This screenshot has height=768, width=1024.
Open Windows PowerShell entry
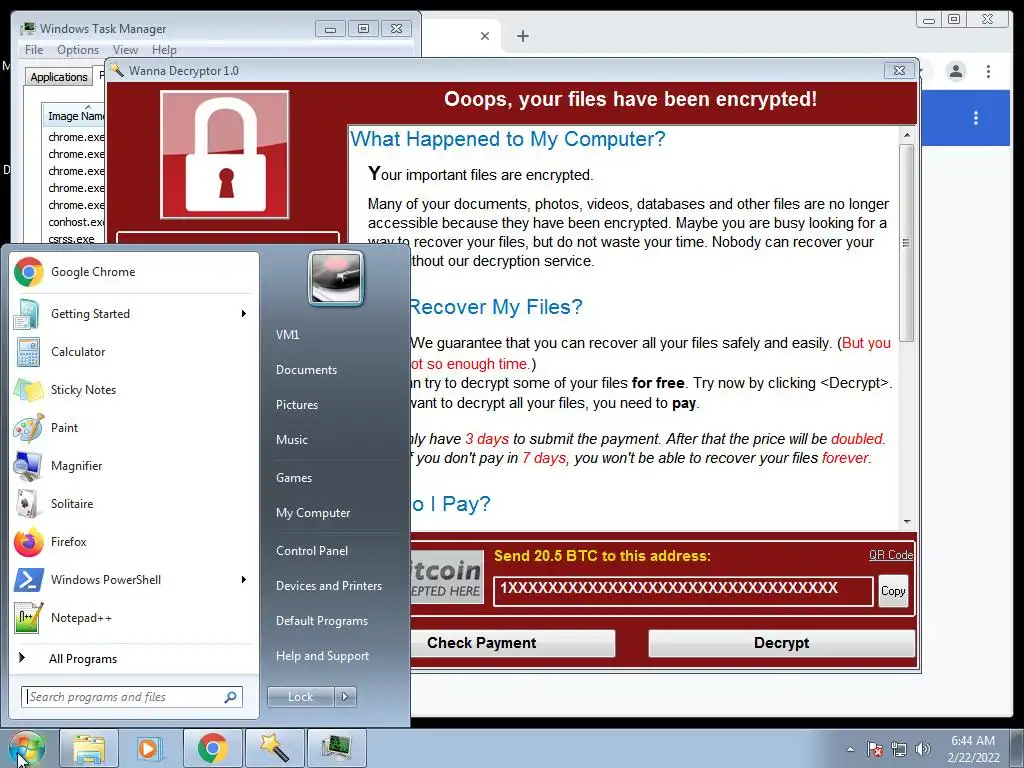(134, 579)
